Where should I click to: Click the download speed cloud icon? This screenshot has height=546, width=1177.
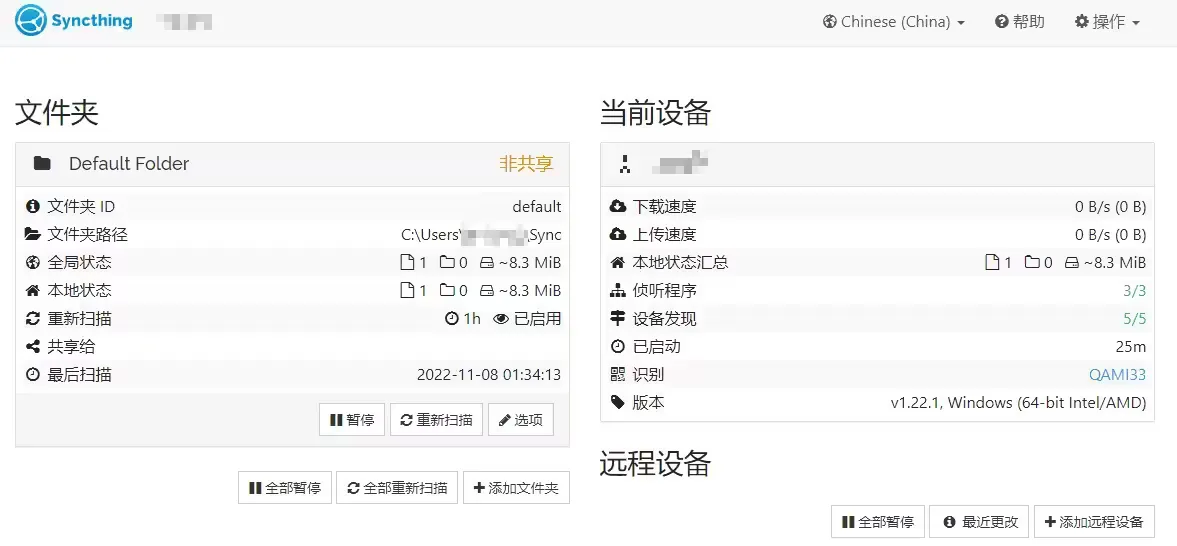coord(617,207)
